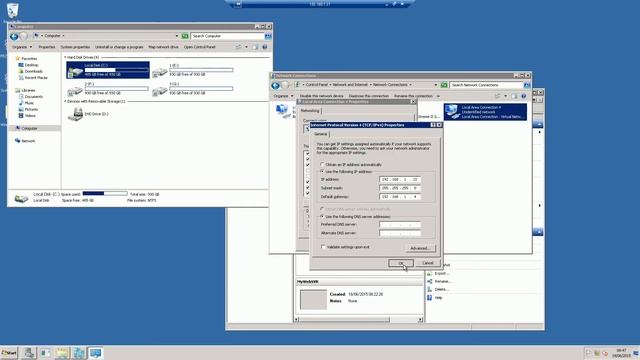
Task: Select Local Disk (C:) drive
Action: 108,70
